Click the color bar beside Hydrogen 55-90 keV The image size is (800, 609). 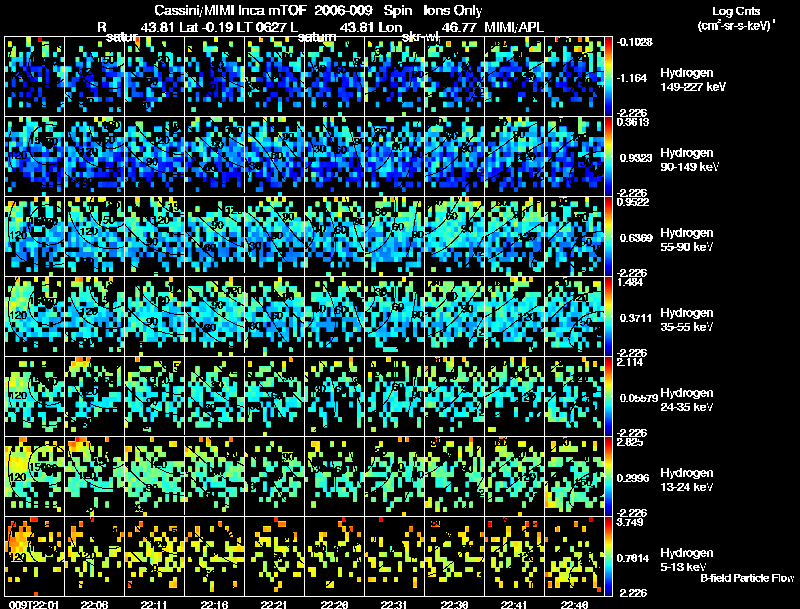(x=608, y=236)
